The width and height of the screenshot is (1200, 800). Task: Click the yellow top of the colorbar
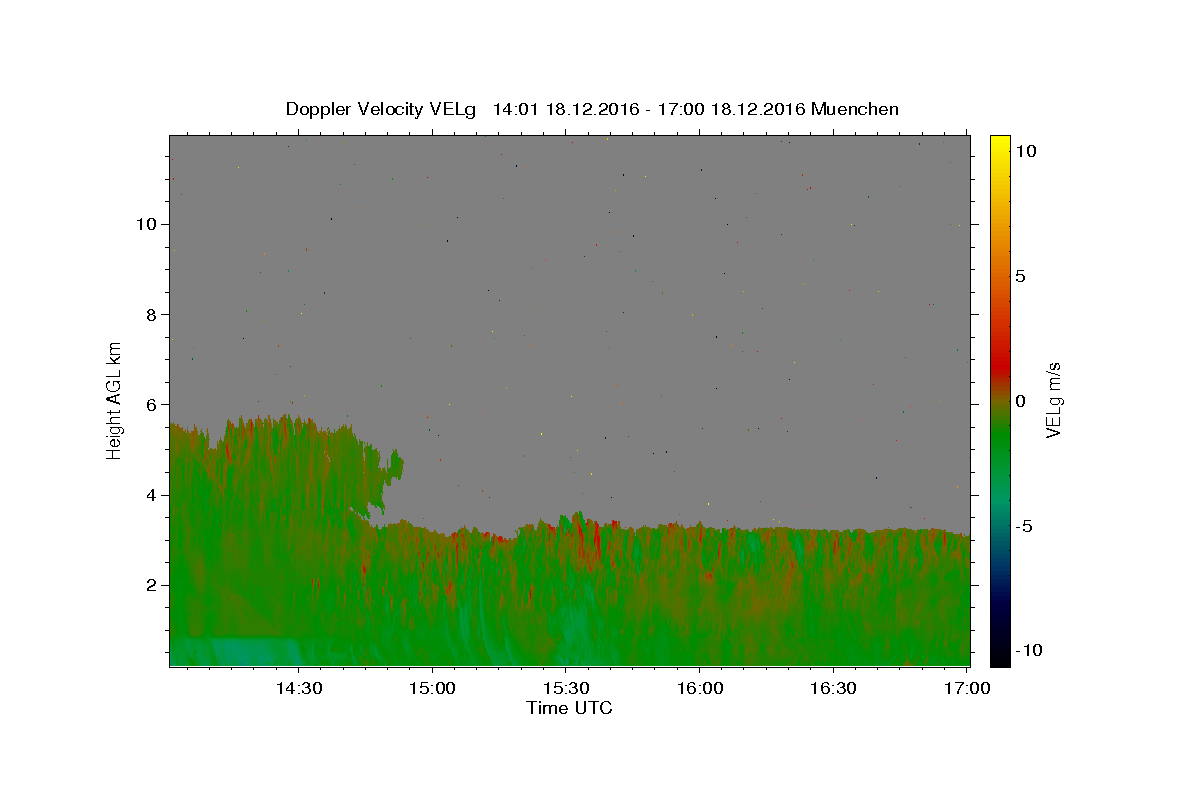coord(1000,140)
